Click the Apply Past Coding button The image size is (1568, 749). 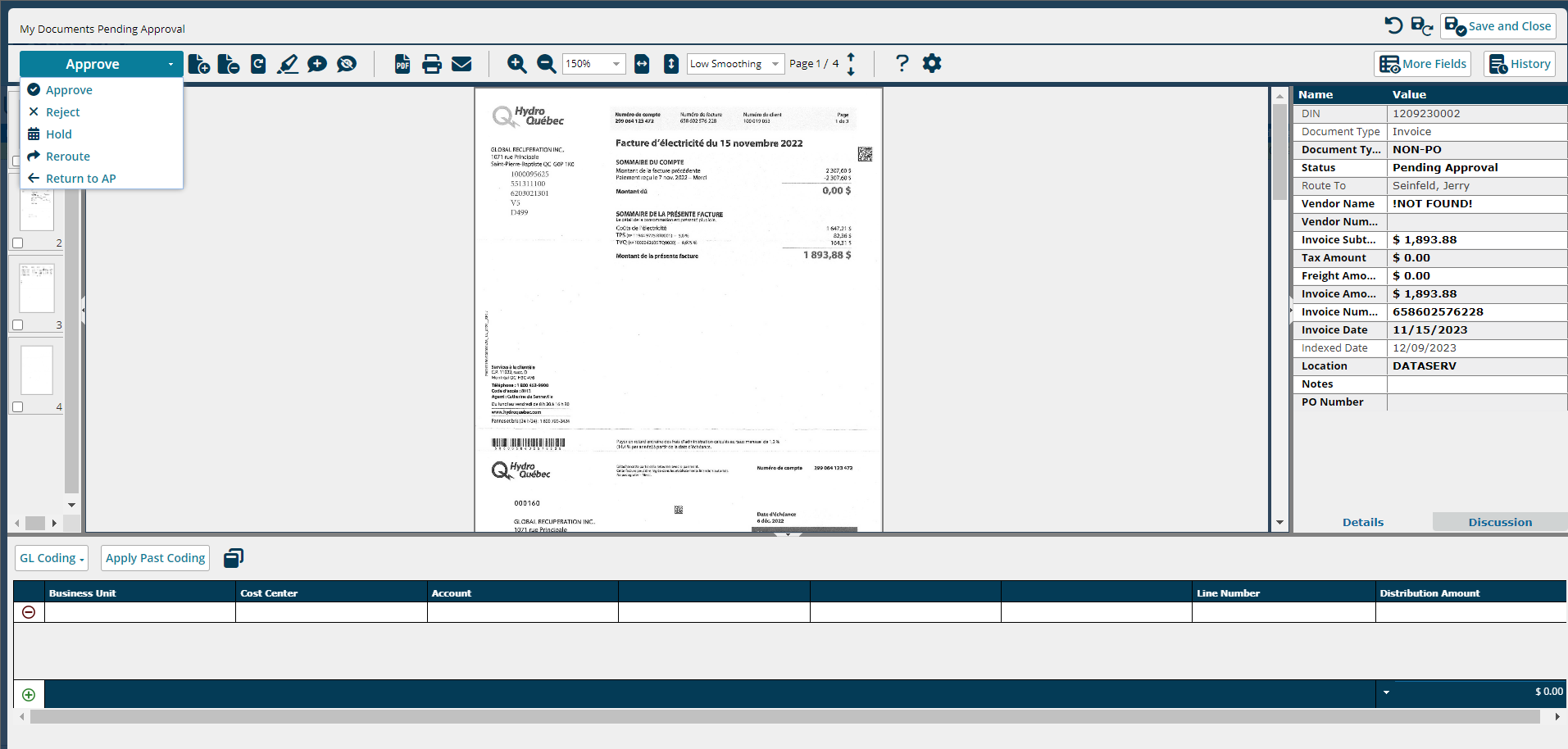click(155, 558)
